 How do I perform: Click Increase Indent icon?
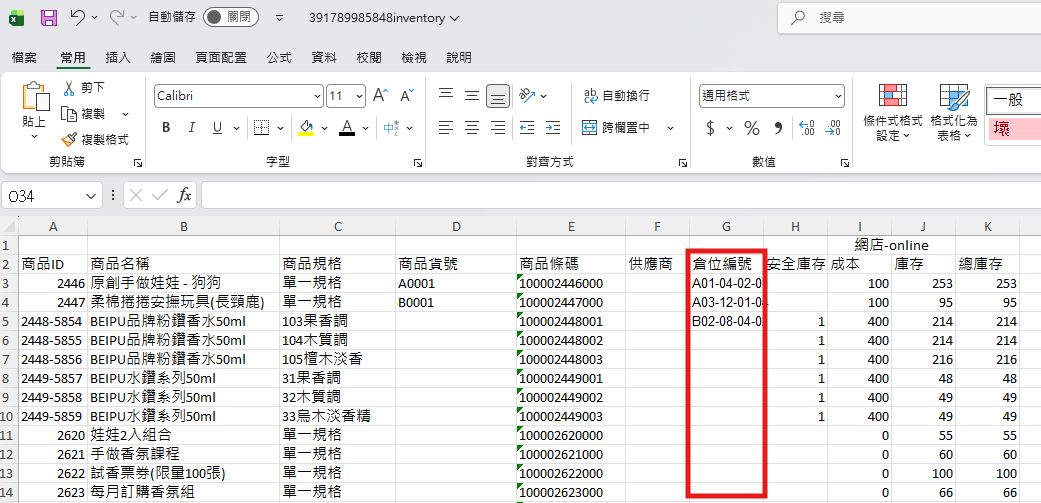point(552,127)
